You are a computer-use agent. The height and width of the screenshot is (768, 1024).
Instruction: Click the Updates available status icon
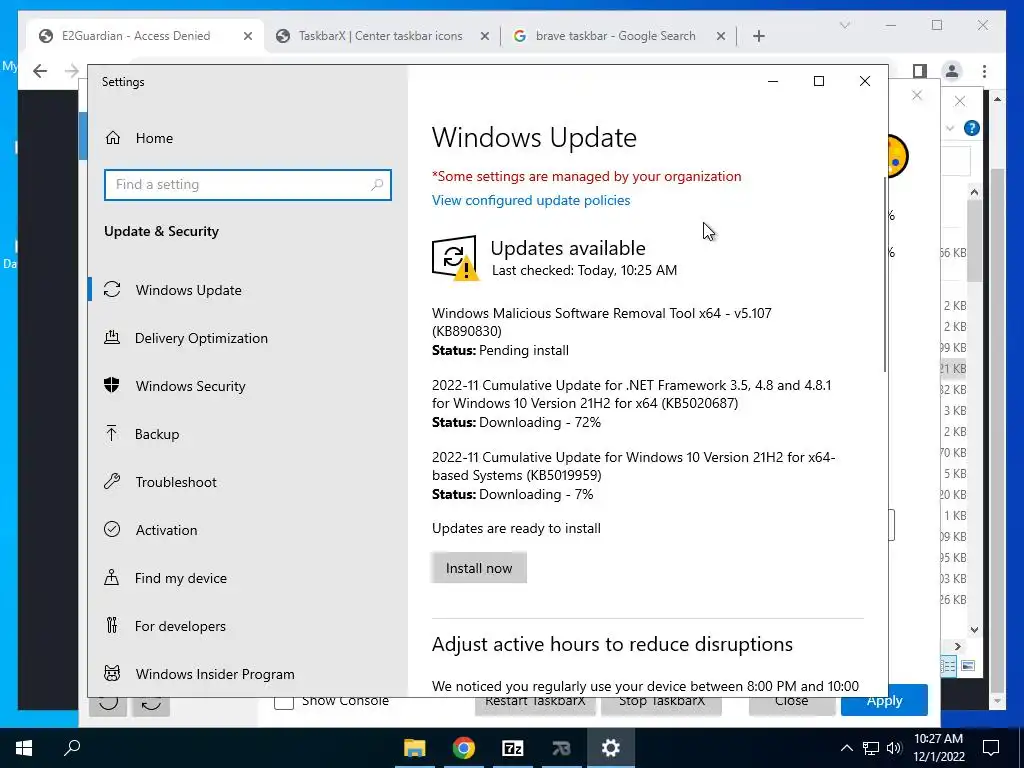[455, 258]
